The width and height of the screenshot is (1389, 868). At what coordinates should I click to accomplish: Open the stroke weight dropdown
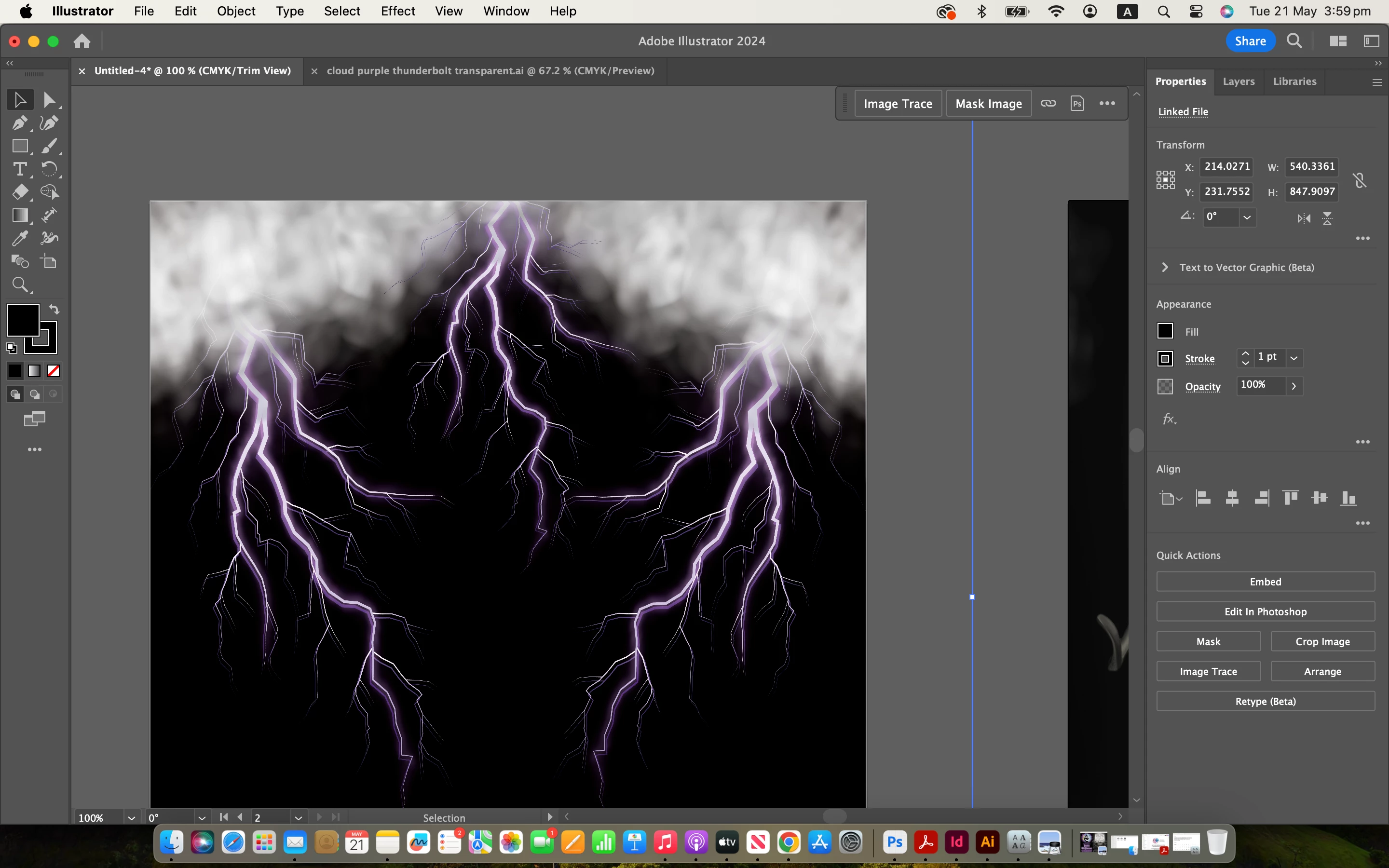(1294, 358)
